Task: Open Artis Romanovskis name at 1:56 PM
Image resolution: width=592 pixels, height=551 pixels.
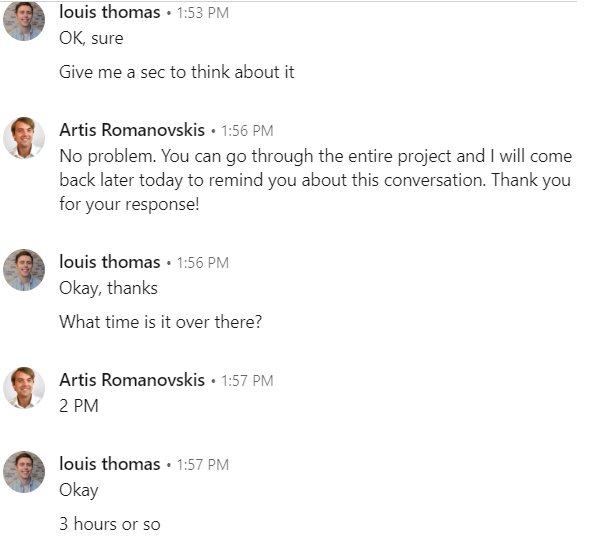Action: pos(132,130)
